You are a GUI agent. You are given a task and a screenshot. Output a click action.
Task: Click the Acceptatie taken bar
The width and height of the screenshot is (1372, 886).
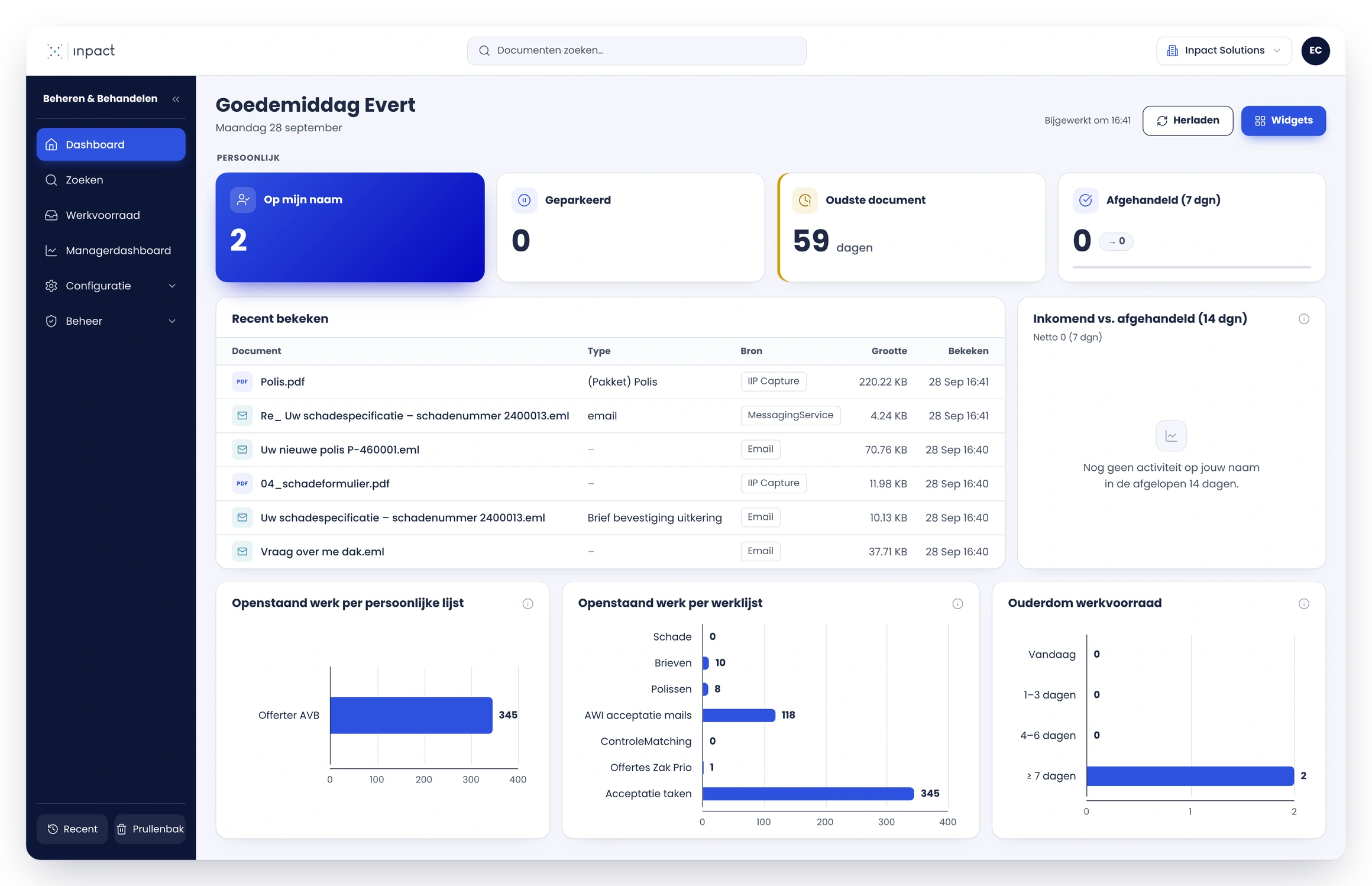point(808,794)
